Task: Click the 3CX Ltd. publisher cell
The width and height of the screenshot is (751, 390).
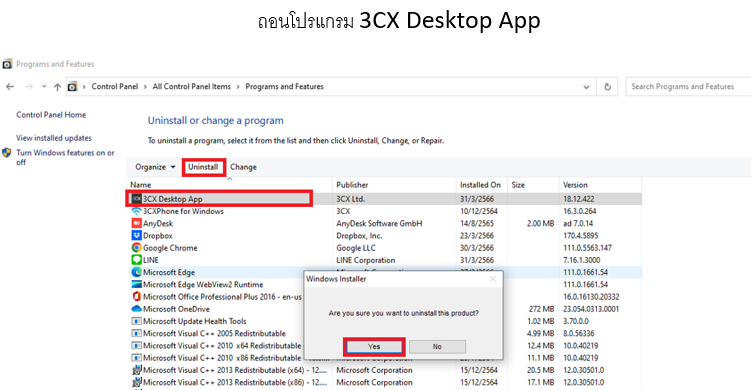Action: (351, 199)
